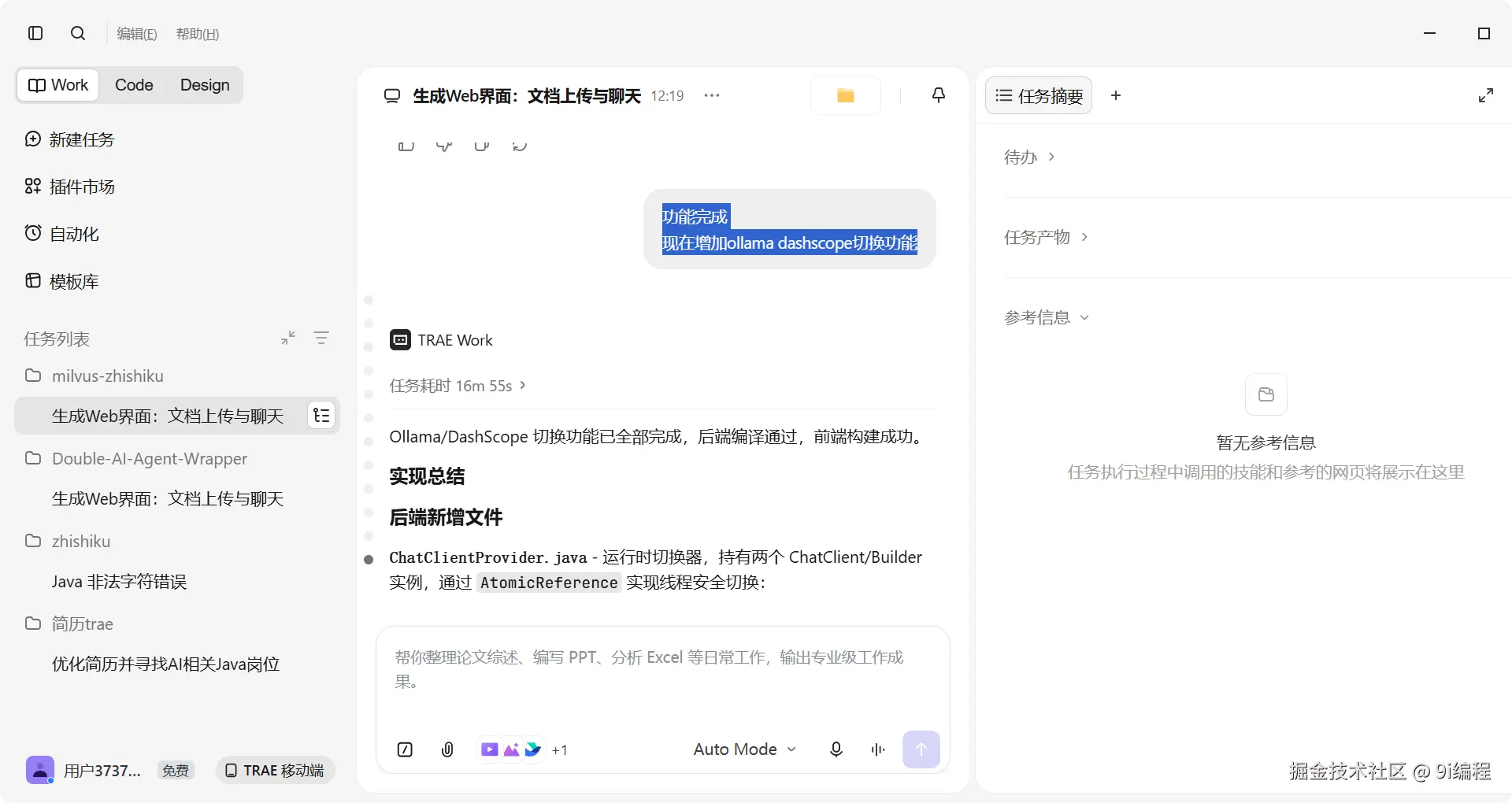This screenshot has width=1512, height=803.
Task: Click the blue bird plugin icon
Action: tap(533, 749)
